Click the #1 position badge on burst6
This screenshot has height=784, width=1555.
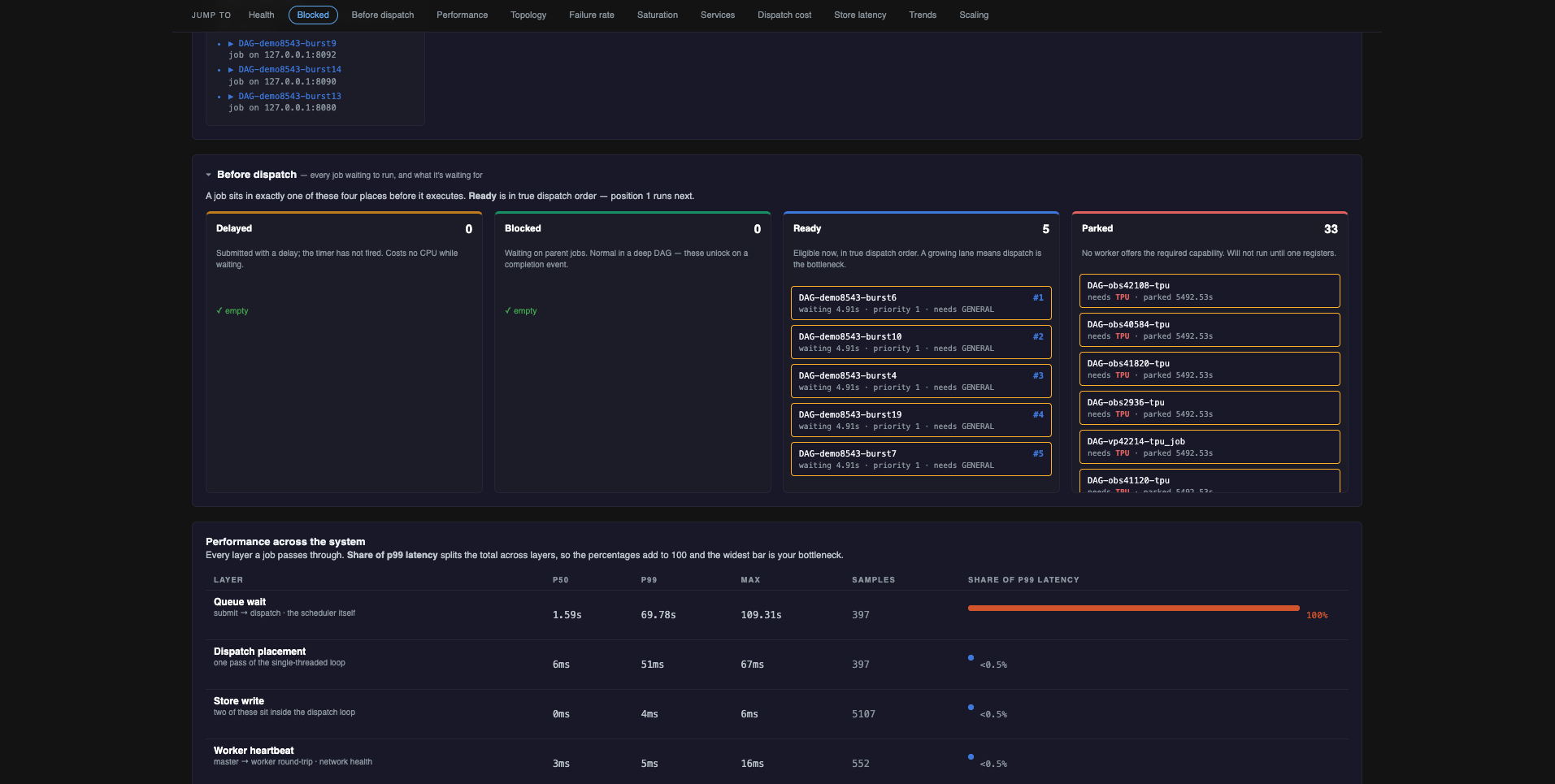click(x=1038, y=298)
